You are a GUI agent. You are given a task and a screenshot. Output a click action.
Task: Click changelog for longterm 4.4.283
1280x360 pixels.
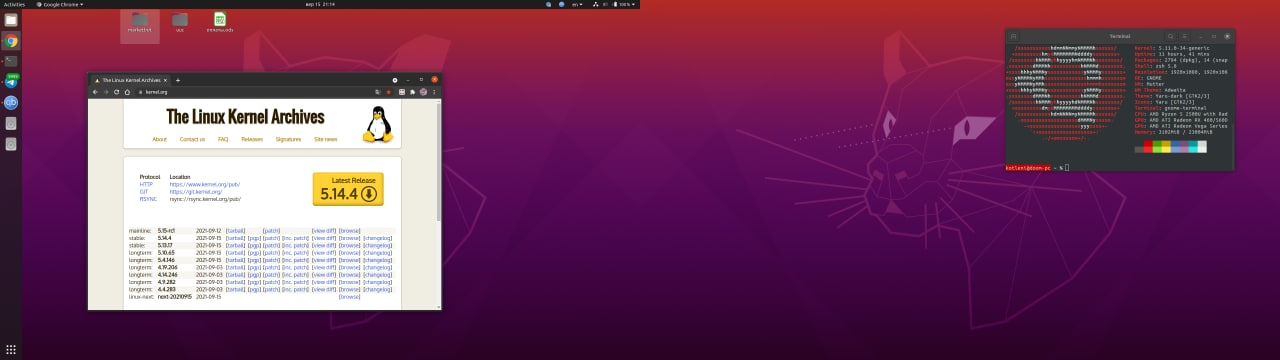[378, 290]
